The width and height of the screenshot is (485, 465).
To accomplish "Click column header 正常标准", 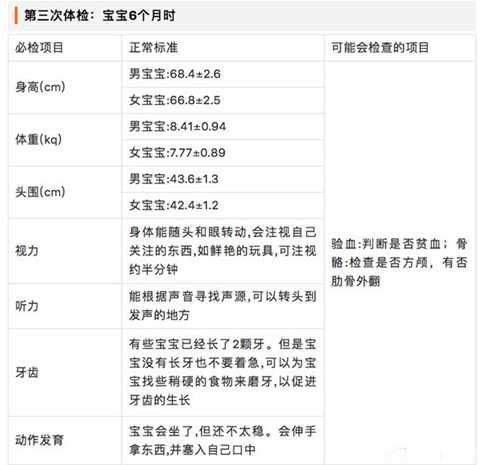I will pos(153,48).
